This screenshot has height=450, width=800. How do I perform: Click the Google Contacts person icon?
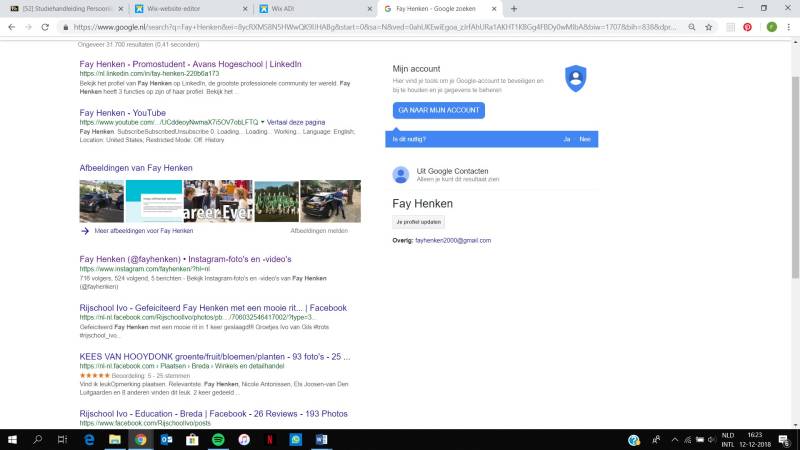(401, 174)
